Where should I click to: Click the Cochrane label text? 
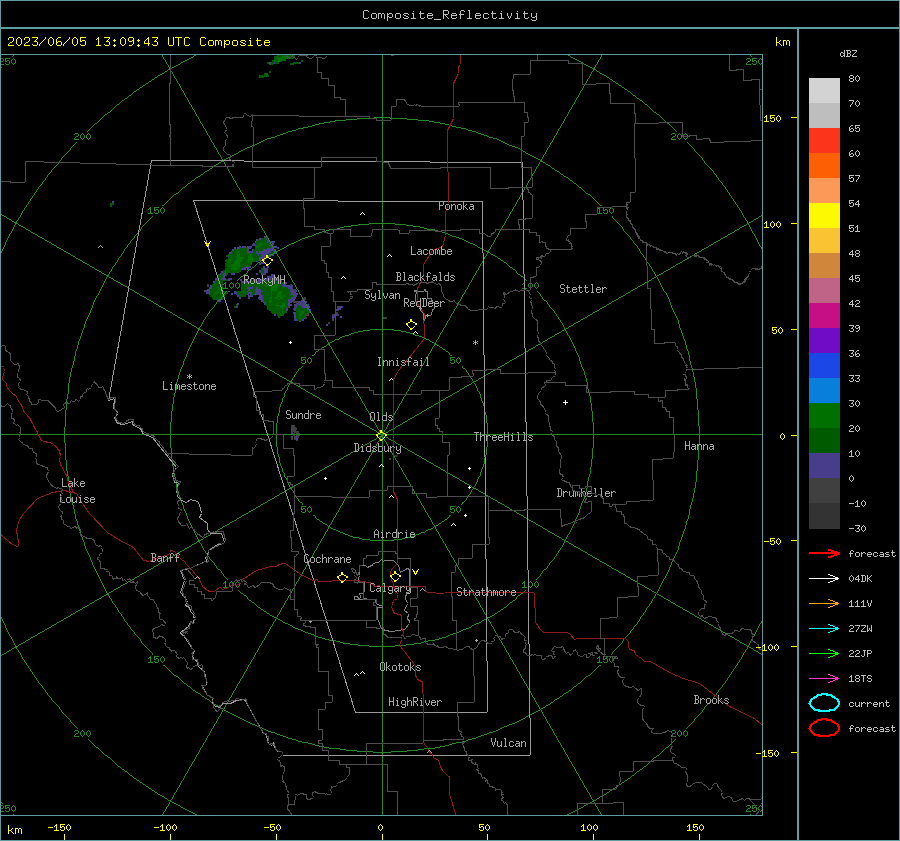click(x=327, y=559)
